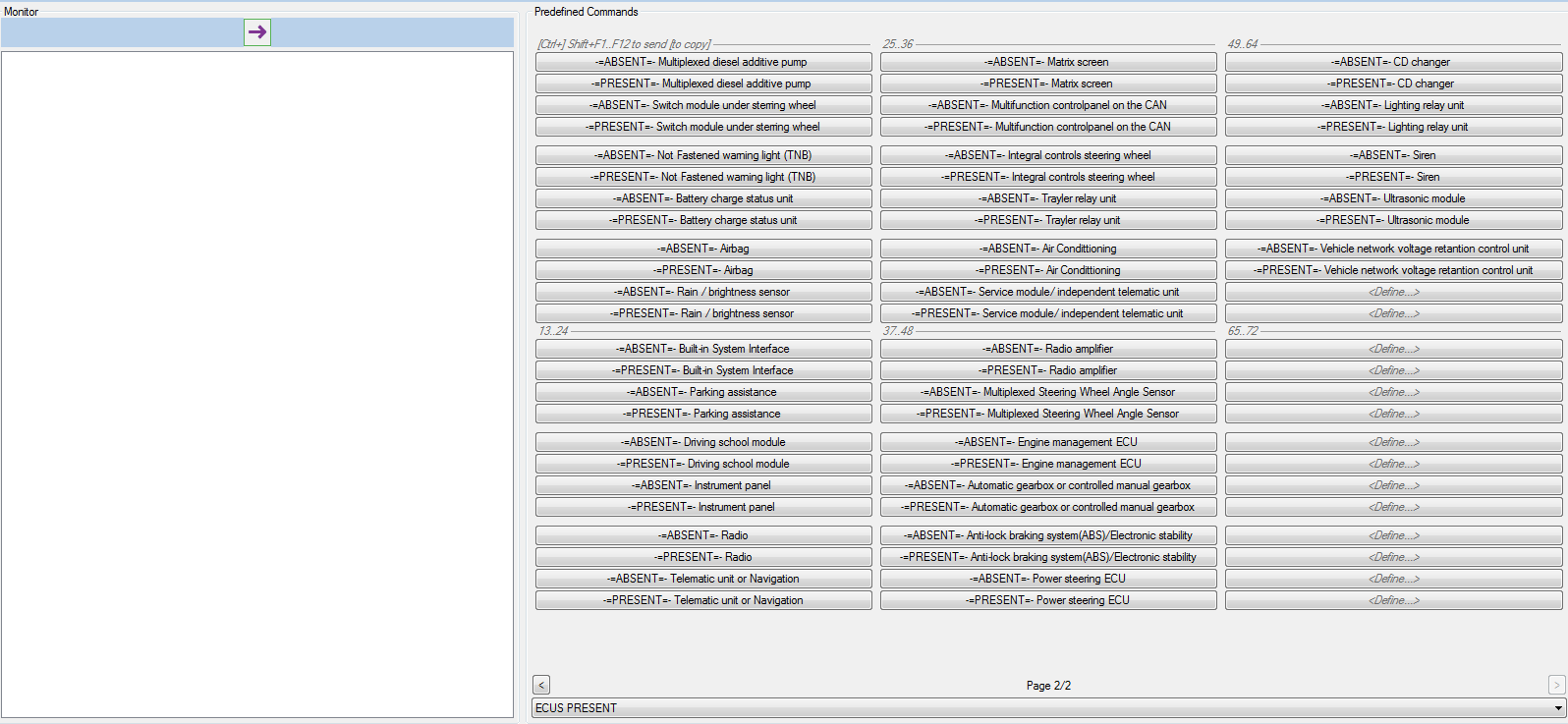
Task: Send ABSENT Radio amplifier command
Action: (x=1048, y=349)
